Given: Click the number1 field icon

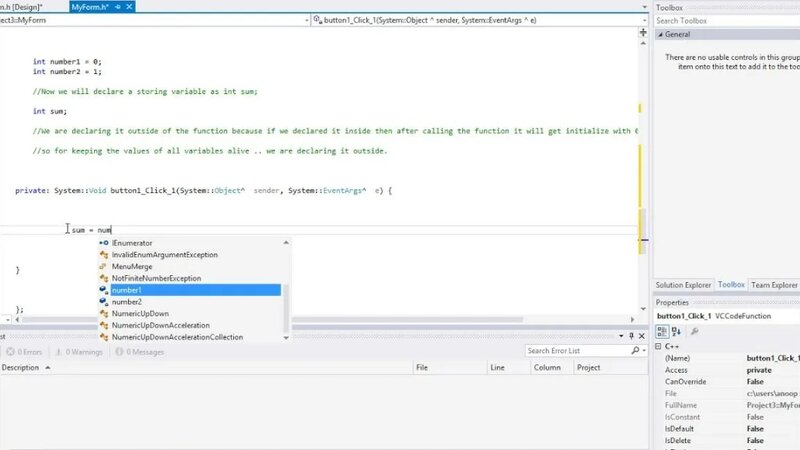Looking at the screenshot, I should (x=104, y=290).
